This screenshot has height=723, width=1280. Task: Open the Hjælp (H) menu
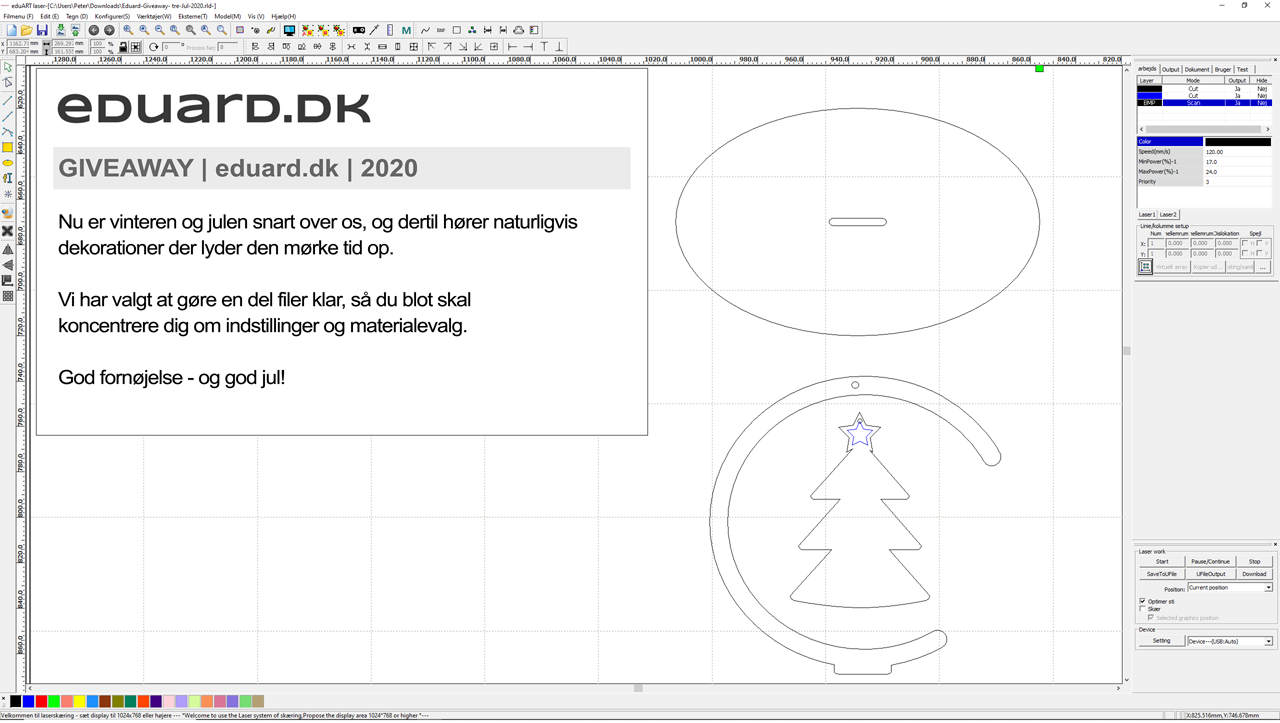(284, 17)
